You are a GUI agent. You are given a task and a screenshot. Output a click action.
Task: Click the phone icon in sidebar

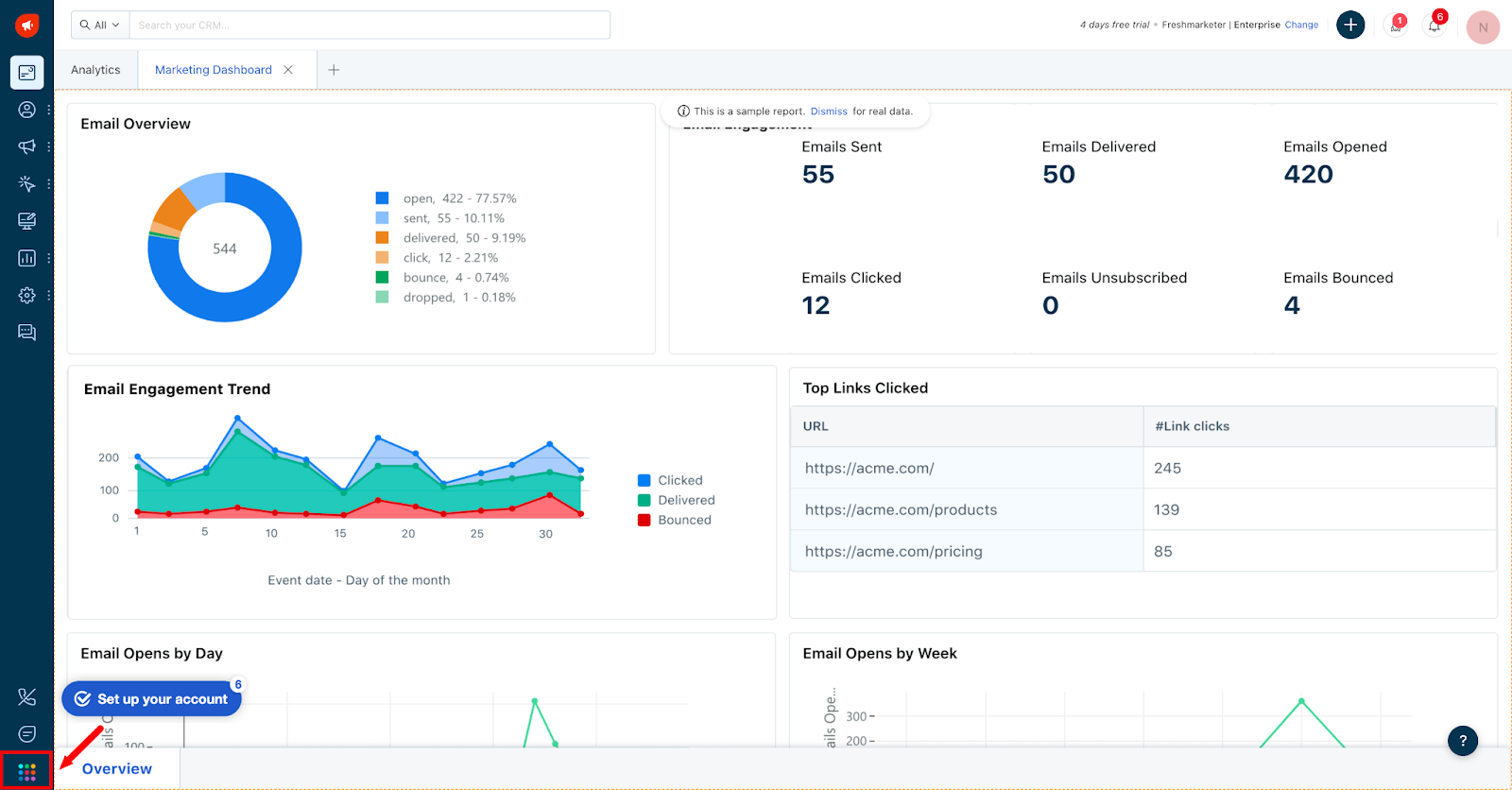pyautogui.click(x=26, y=697)
